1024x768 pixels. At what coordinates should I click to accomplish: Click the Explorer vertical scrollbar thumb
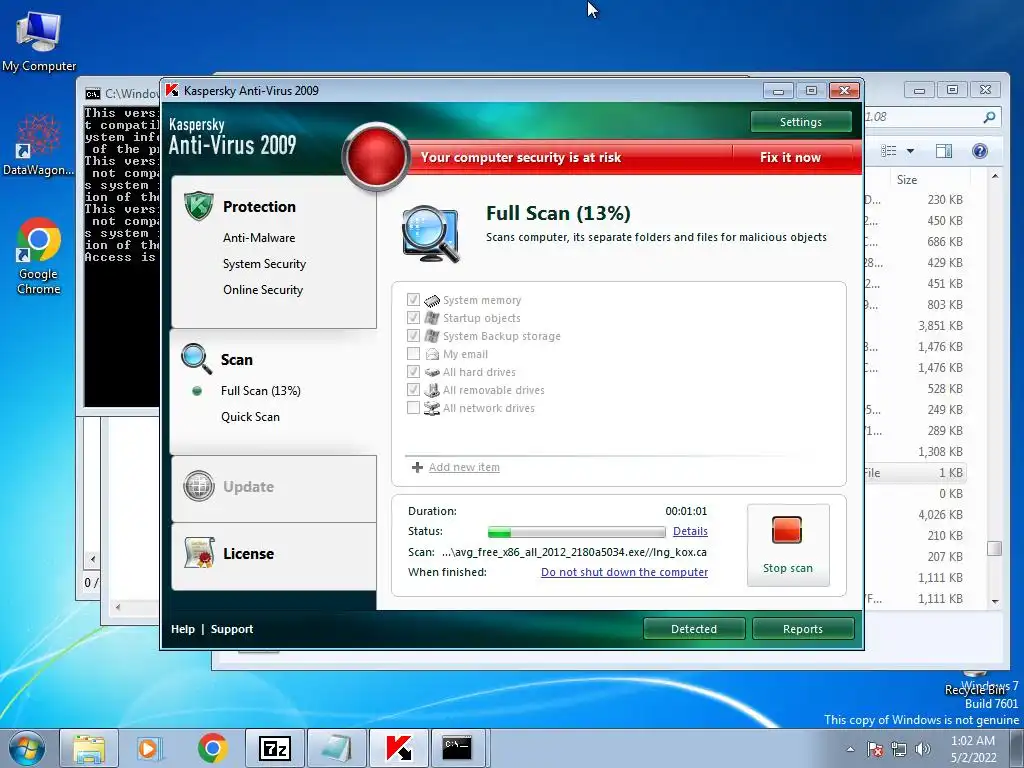(994, 548)
